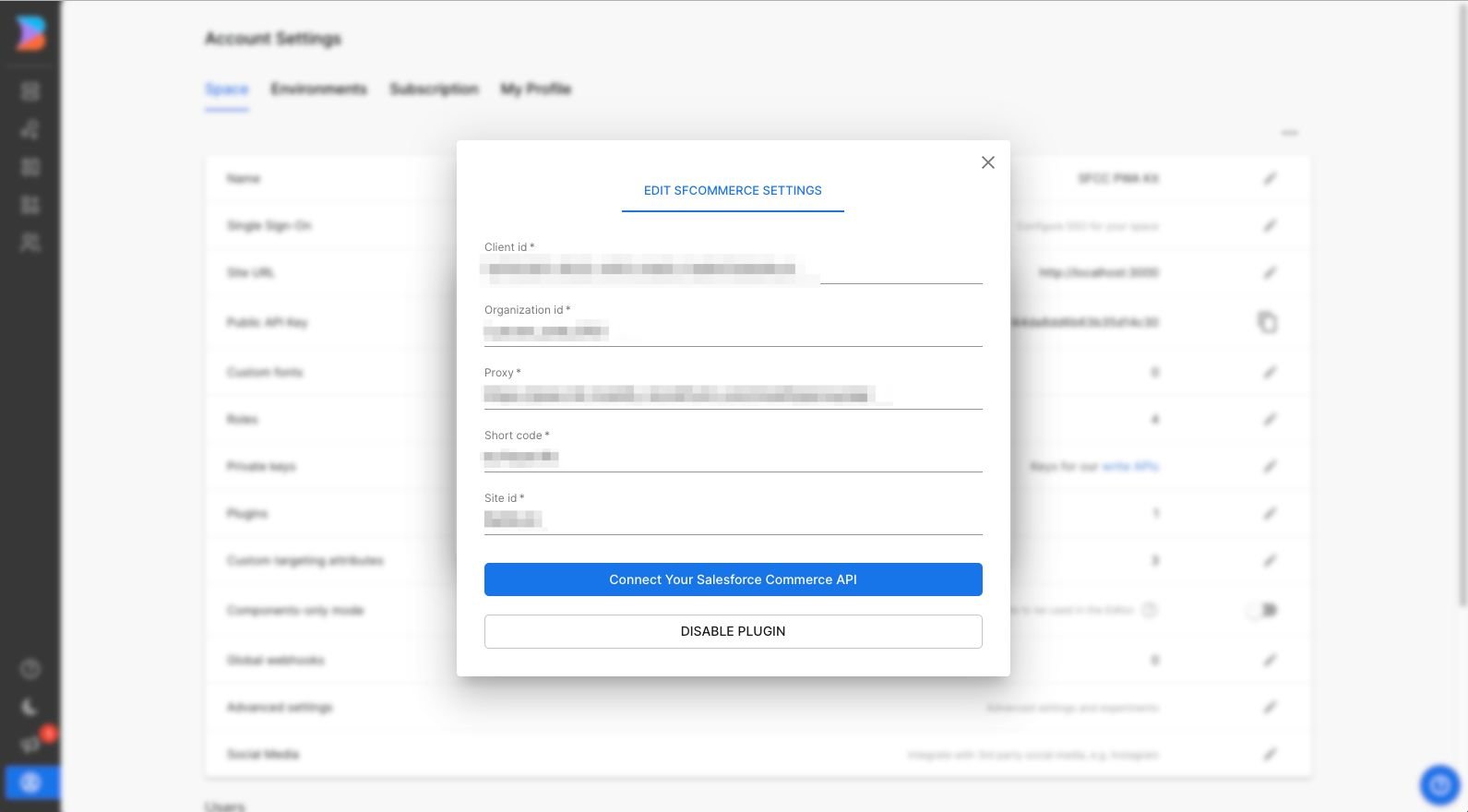The width and height of the screenshot is (1468, 812).
Task: Open the highlighted account settings icon
Action: point(30,782)
